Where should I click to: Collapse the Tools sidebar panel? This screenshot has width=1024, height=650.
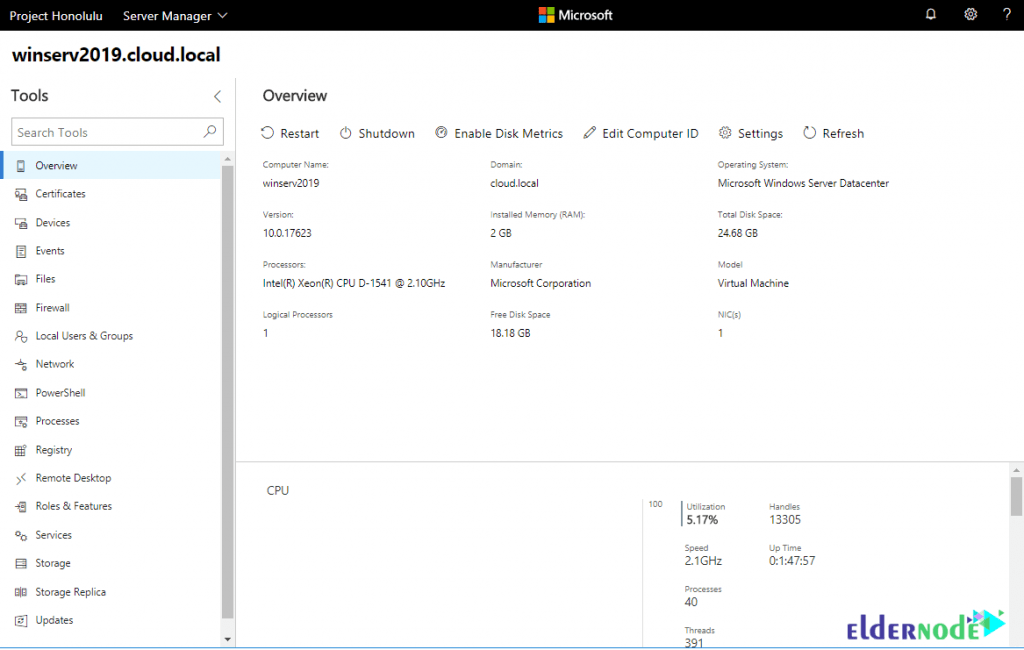[218, 95]
